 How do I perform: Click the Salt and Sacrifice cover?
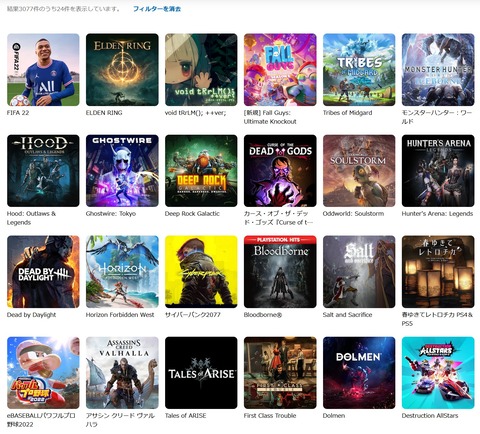click(x=359, y=272)
